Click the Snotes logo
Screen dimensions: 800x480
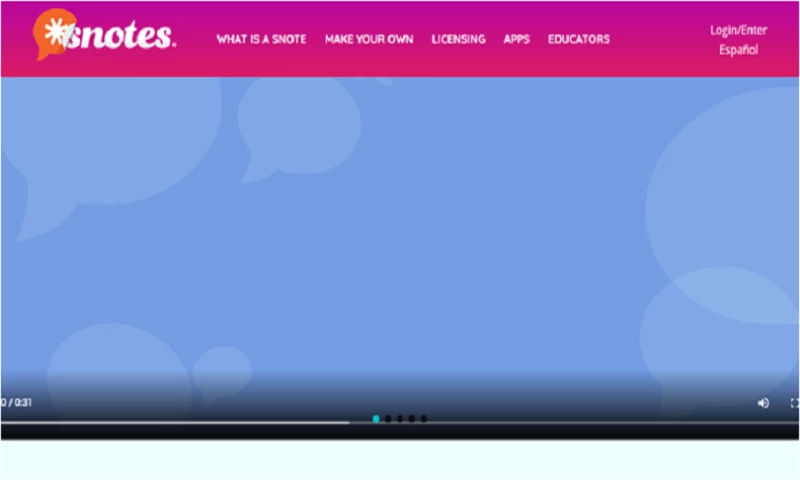[x=106, y=35]
